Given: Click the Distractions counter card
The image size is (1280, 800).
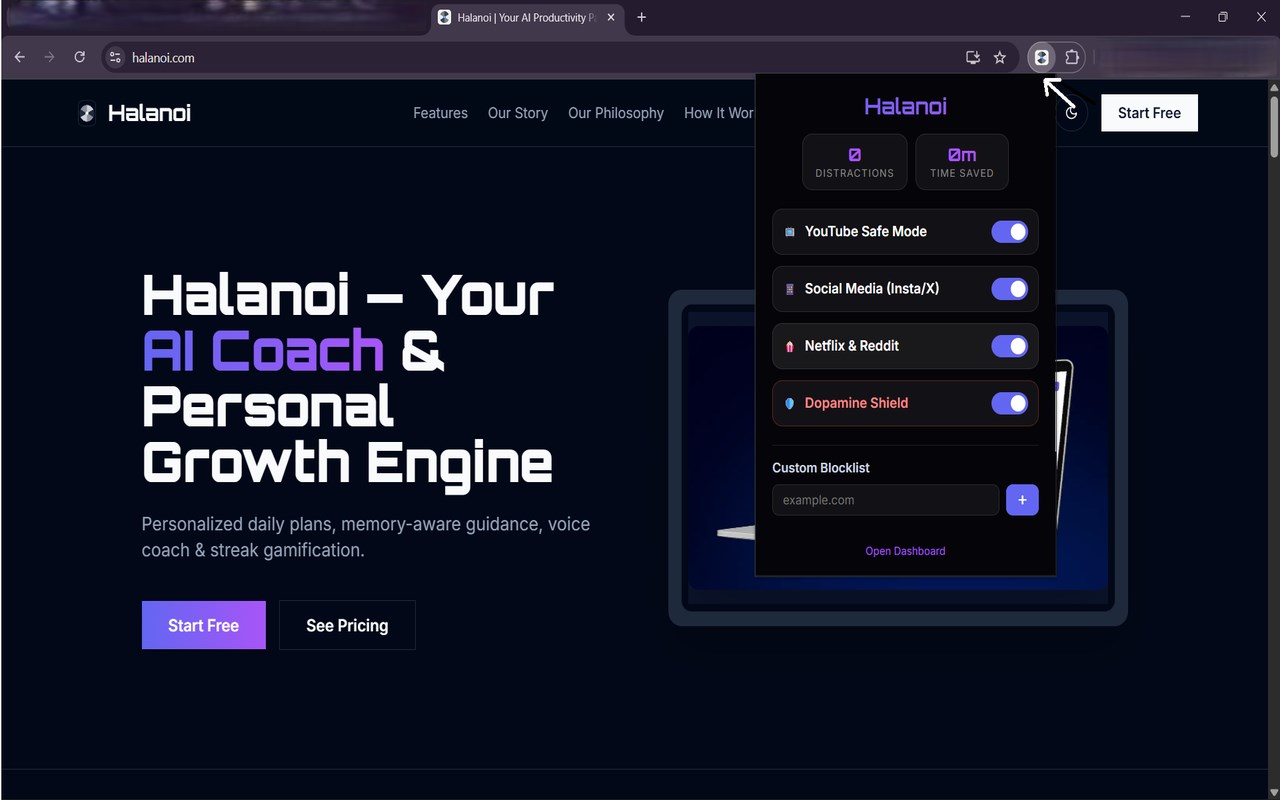Looking at the screenshot, I should tap(855, 162).
